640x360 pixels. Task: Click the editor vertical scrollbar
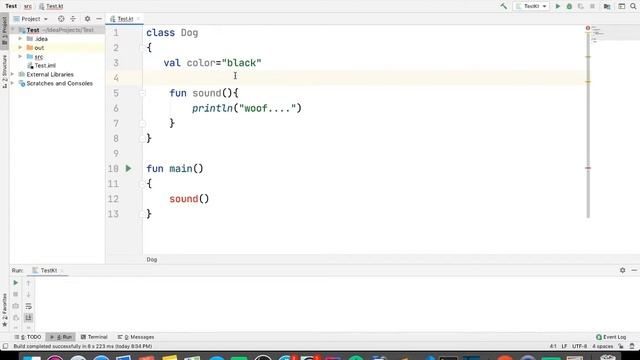[588, 124]
